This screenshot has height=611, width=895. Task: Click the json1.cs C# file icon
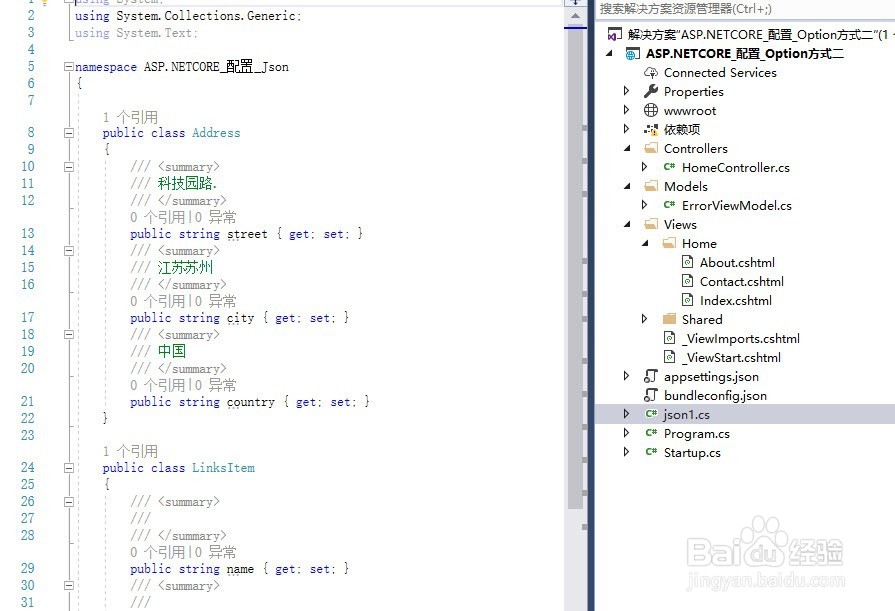click(x=651, y=414)
